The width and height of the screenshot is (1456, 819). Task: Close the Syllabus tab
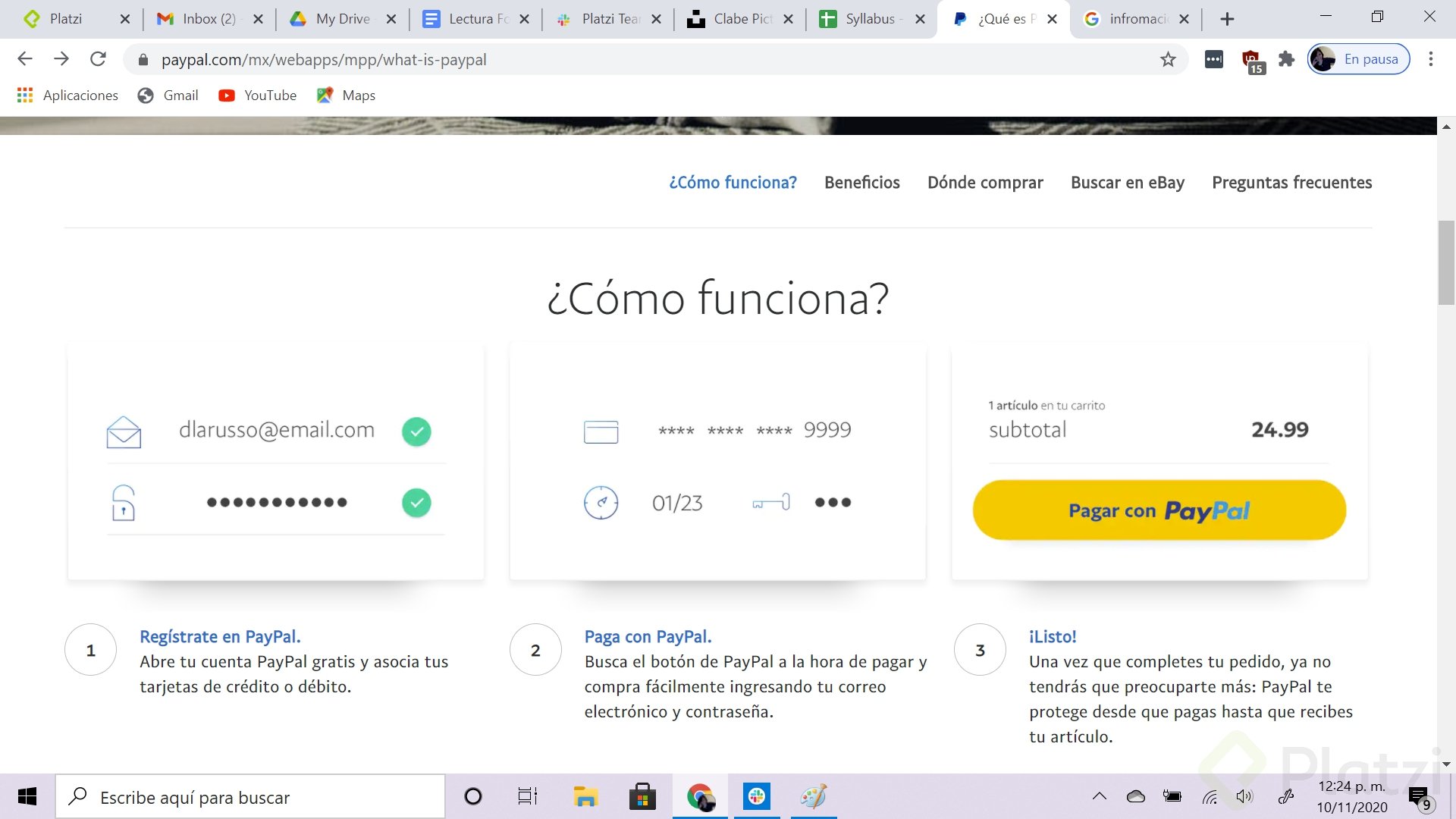coord(920,19)
